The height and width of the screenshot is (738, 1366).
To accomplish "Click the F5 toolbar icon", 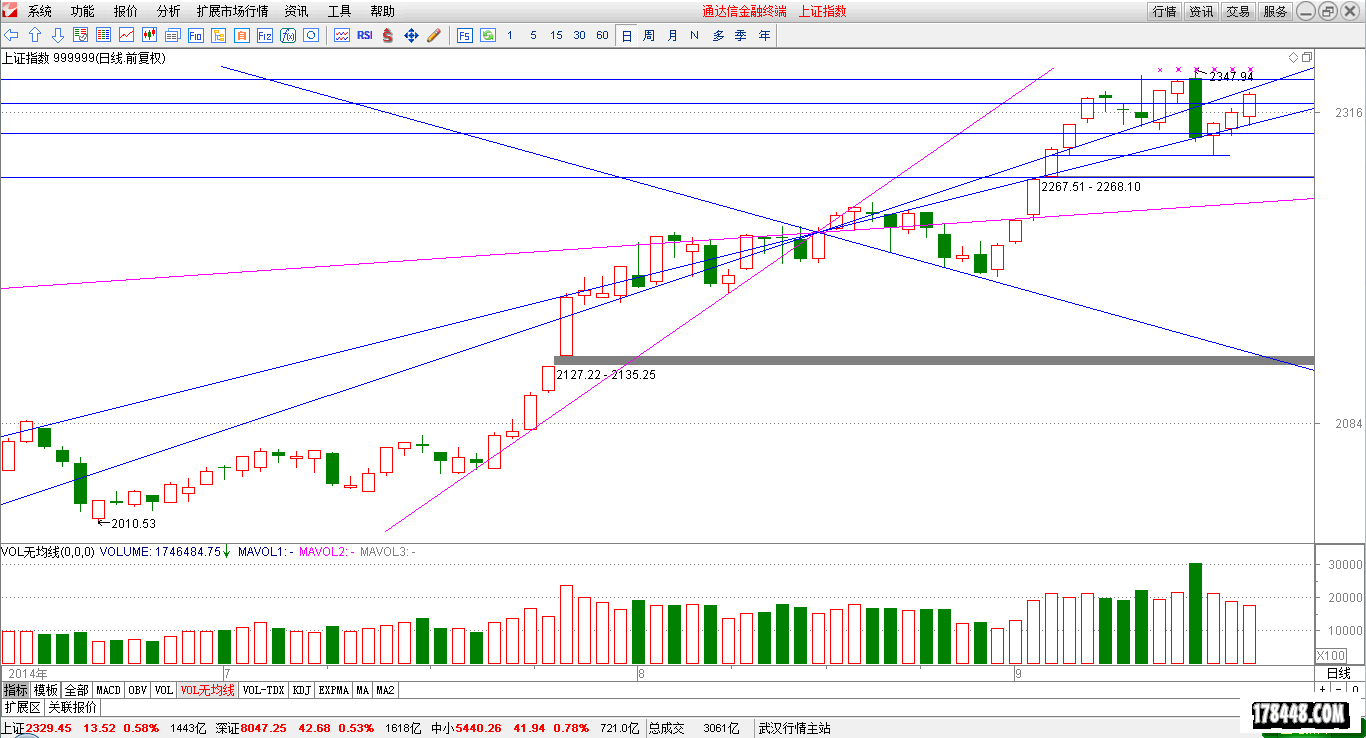I will point(464,35).
